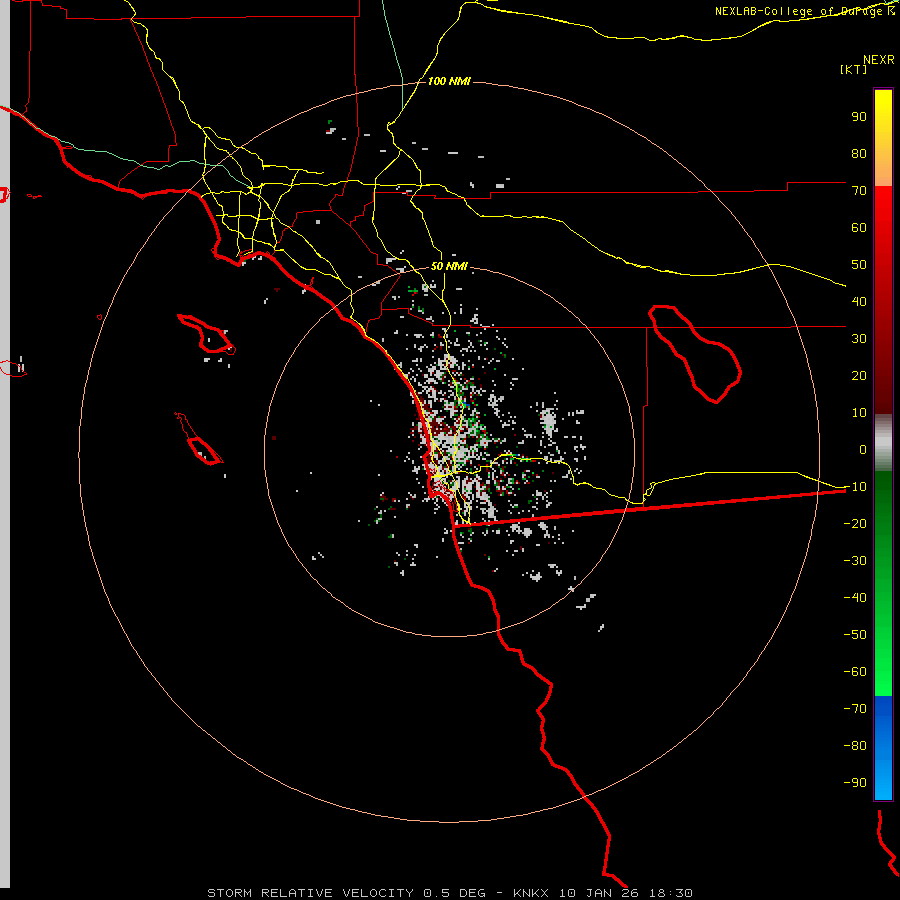Screen dimensions: 900x900
Task: Click the -90 value on the velocity scale
Action: (855, 783)
